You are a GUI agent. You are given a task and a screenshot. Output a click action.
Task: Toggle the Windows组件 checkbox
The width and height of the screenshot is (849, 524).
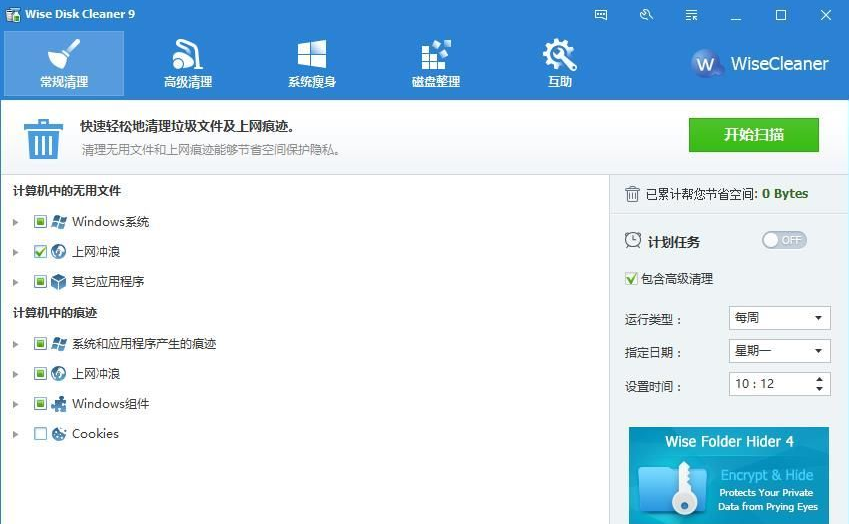[x=40, y=403]
